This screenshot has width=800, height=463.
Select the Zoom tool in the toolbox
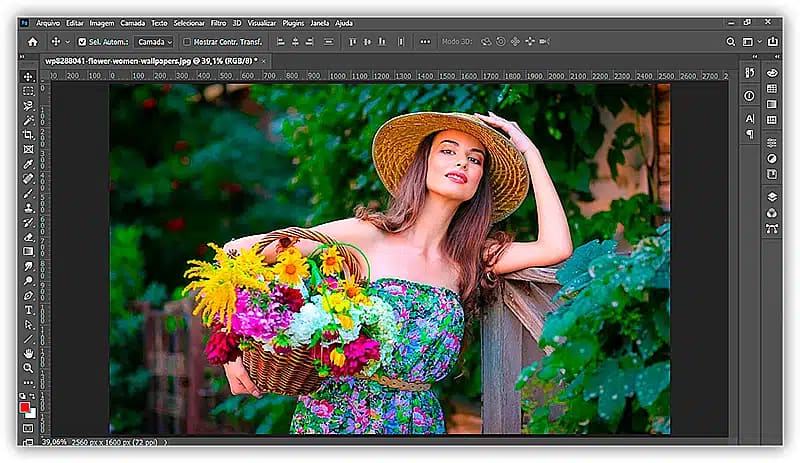[28, 368]
